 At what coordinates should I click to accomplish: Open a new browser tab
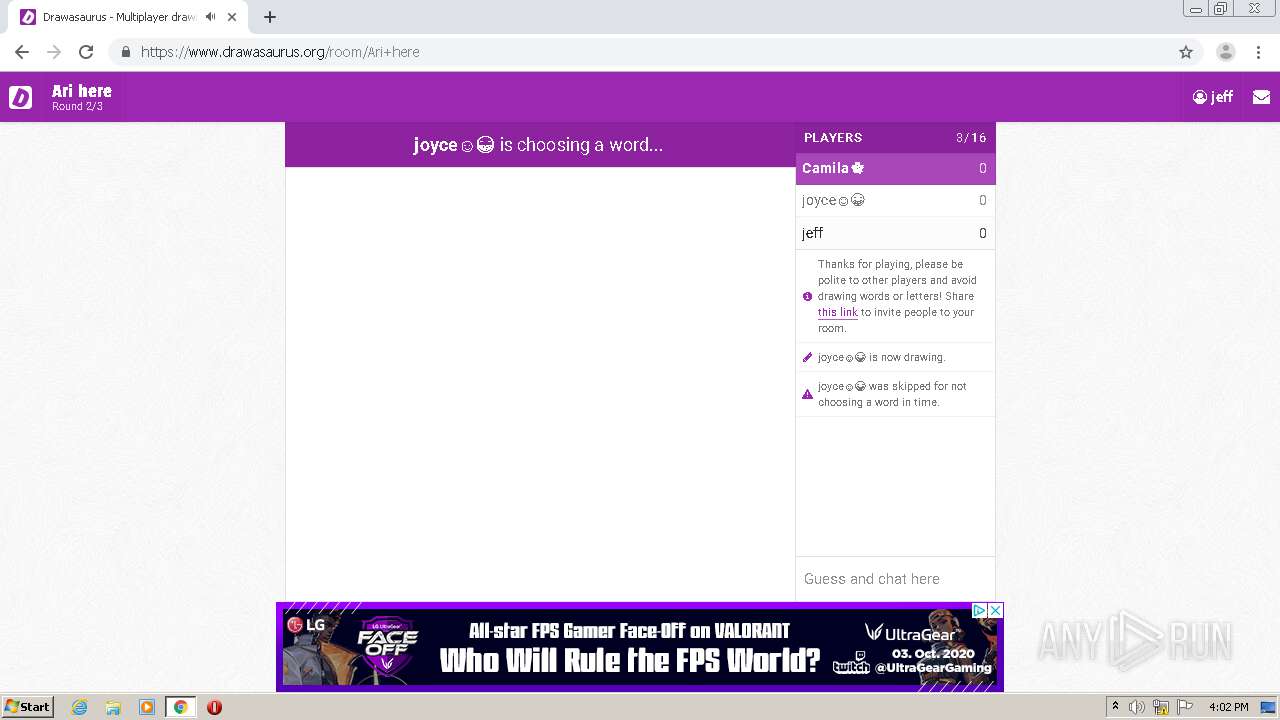coord(270,17)
